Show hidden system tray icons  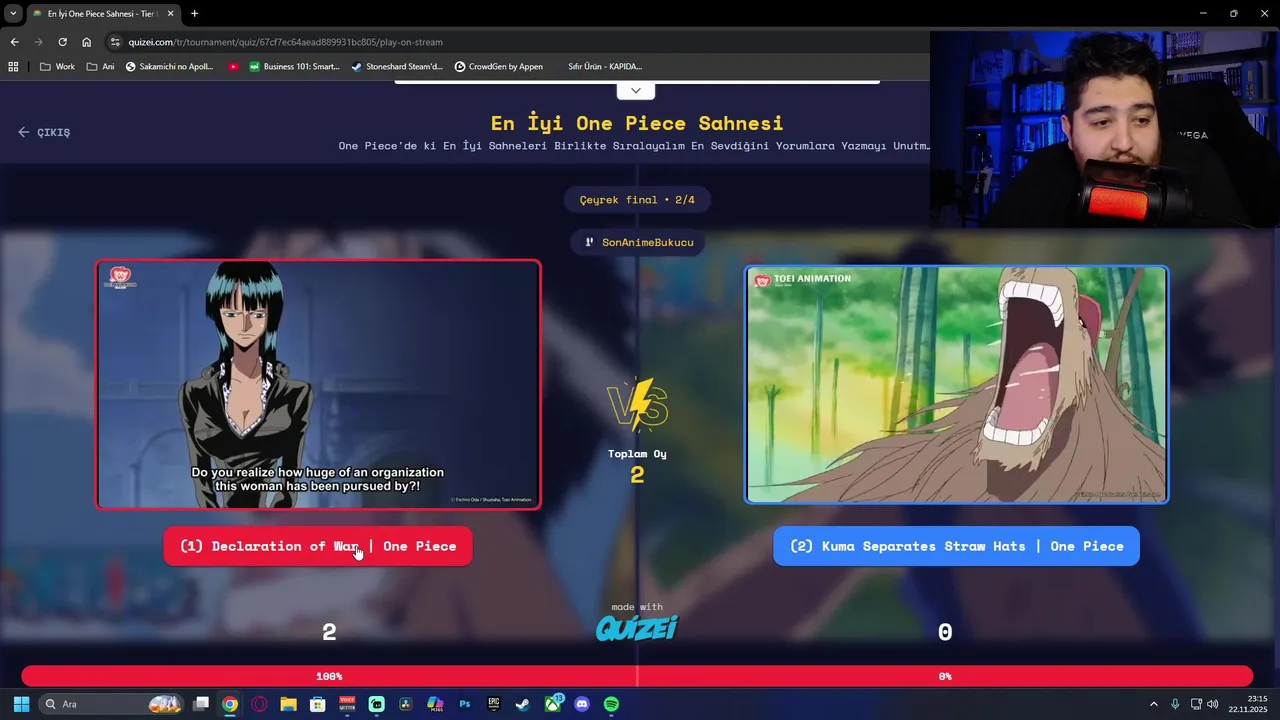tap(1154, 704)
